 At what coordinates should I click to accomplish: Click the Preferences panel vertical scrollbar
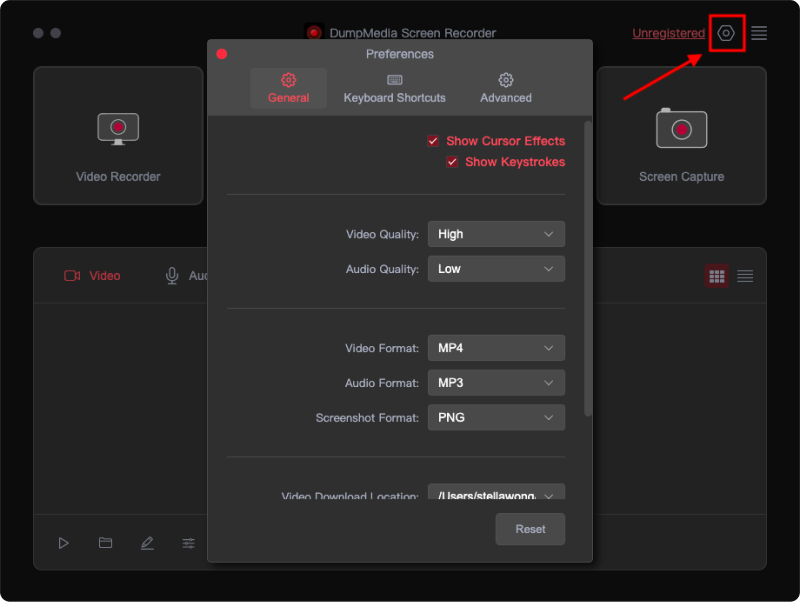[x=588, y=269]
